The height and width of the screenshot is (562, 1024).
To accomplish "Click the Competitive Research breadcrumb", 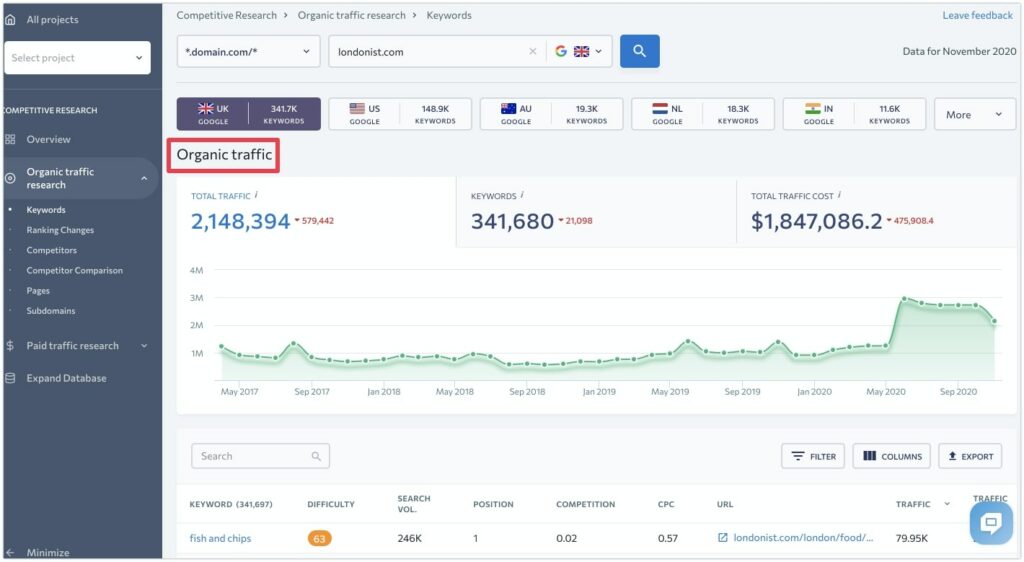I will 227,15.
